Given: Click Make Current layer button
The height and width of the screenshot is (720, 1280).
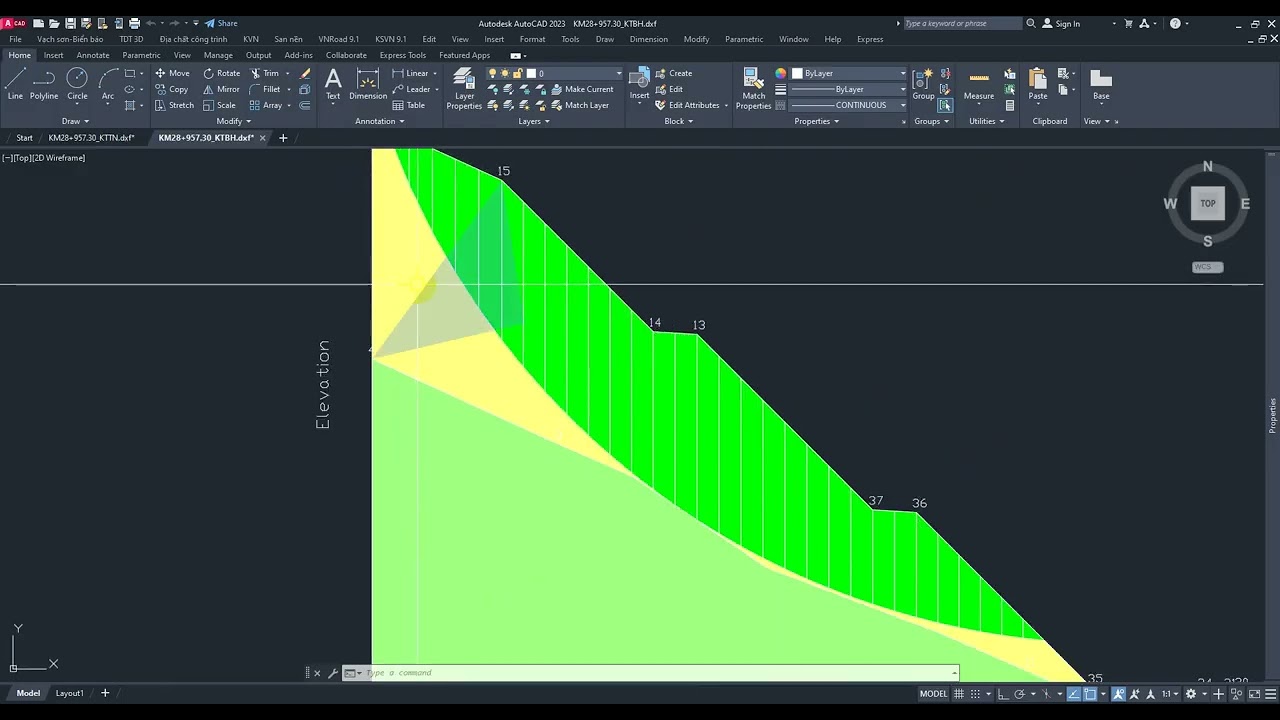Looking at the screenshot, I should (x=582, y=89).
